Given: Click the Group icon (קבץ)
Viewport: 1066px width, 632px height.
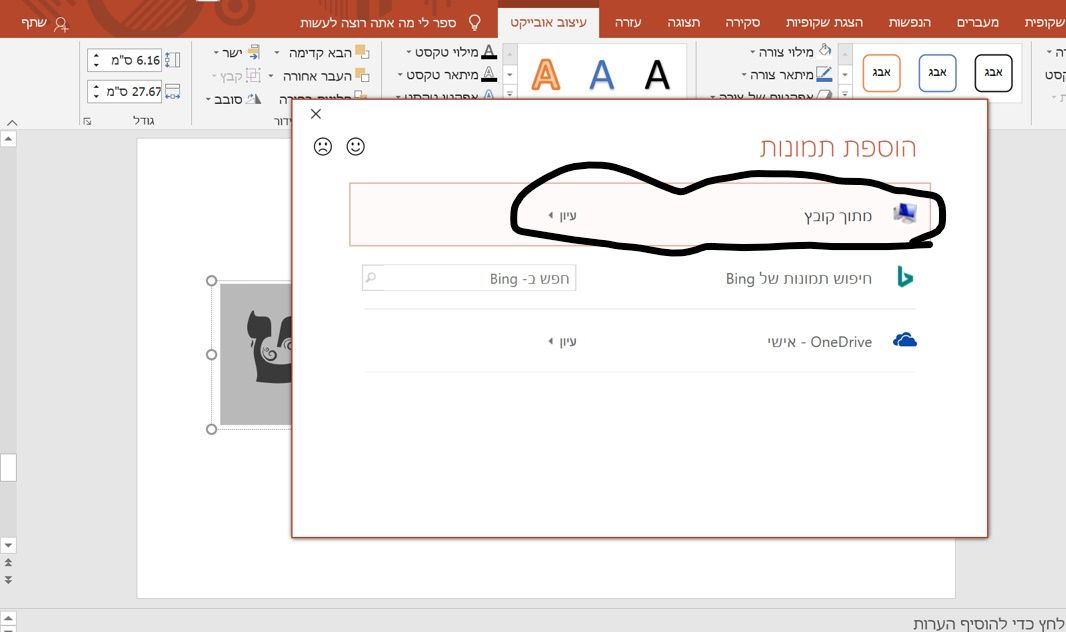Looking at the screenshot, I should pos(253,75).
